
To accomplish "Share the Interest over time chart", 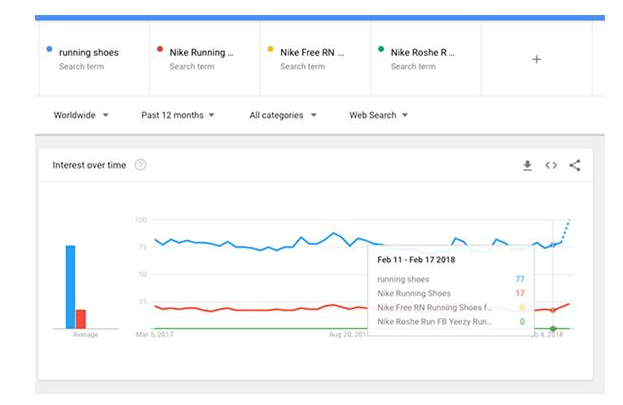I will click(x=575, y=165).
